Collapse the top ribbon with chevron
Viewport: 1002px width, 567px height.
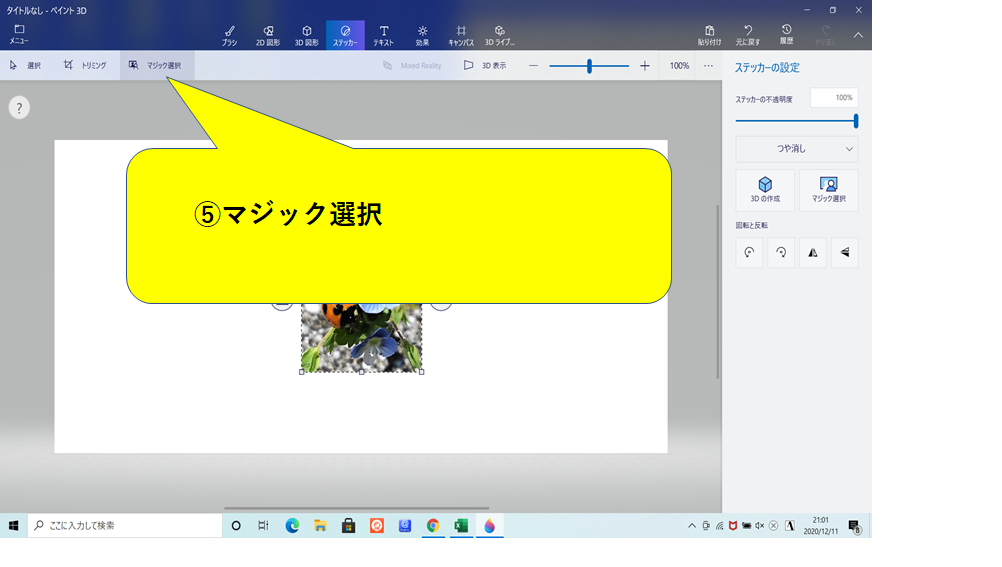(x=858, y=35)
